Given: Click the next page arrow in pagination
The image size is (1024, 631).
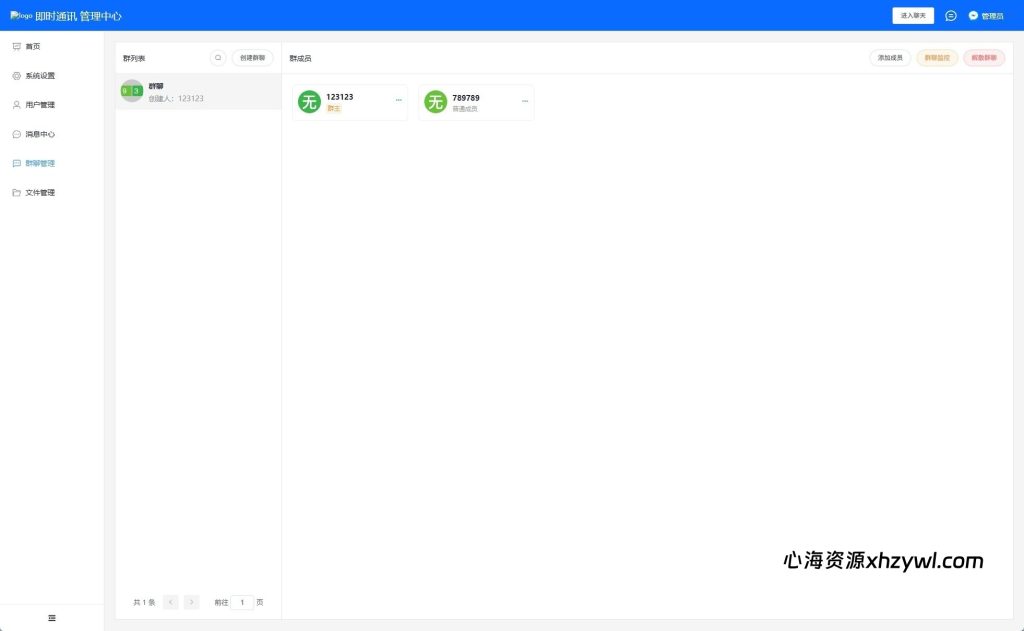Looking at the screenshot, I should point(191,602).
